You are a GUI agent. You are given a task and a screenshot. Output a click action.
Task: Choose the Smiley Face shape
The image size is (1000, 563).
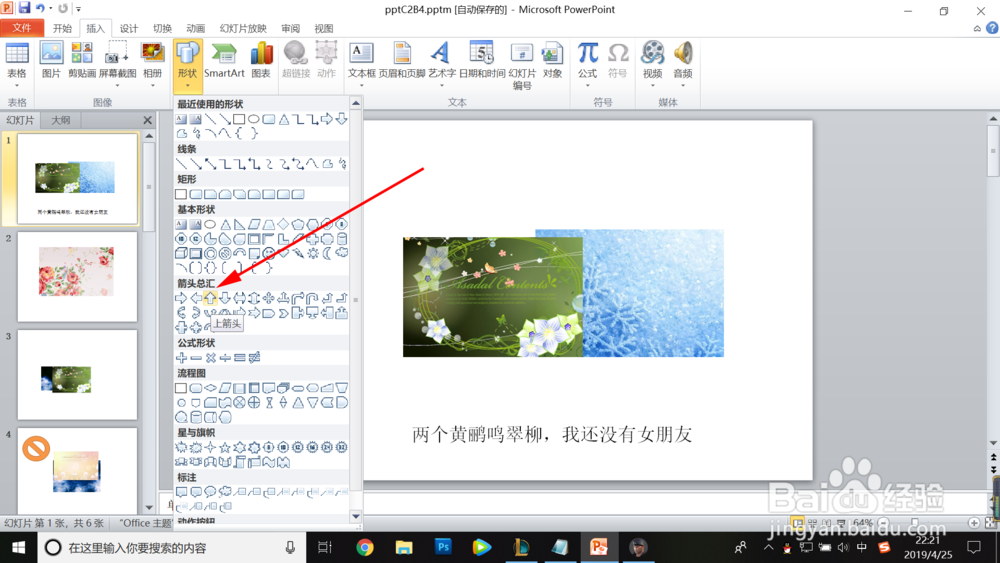click(x=269, y=253)
